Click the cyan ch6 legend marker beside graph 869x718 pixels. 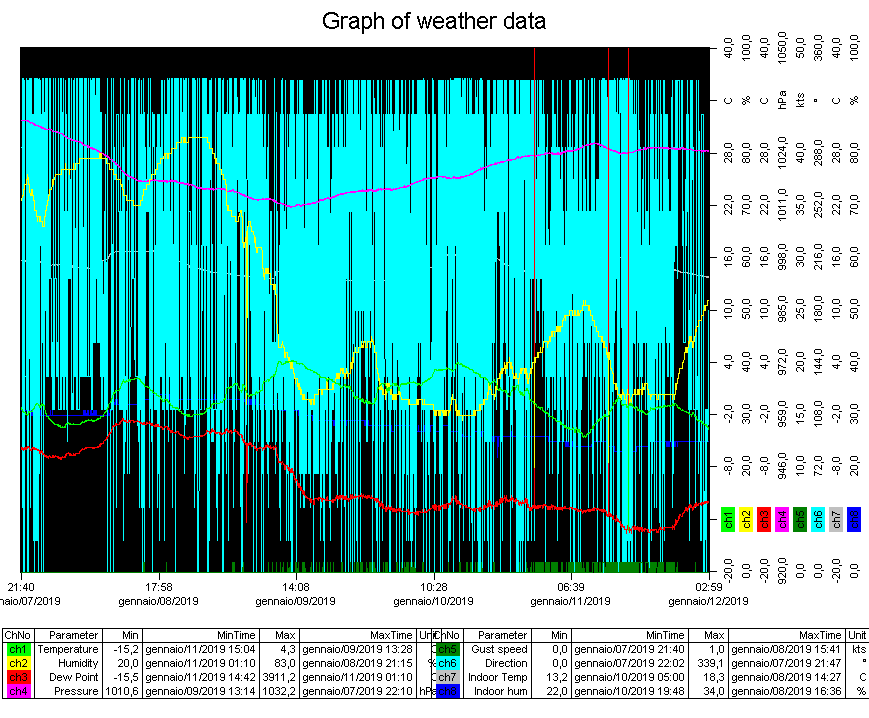pos(818,518)
